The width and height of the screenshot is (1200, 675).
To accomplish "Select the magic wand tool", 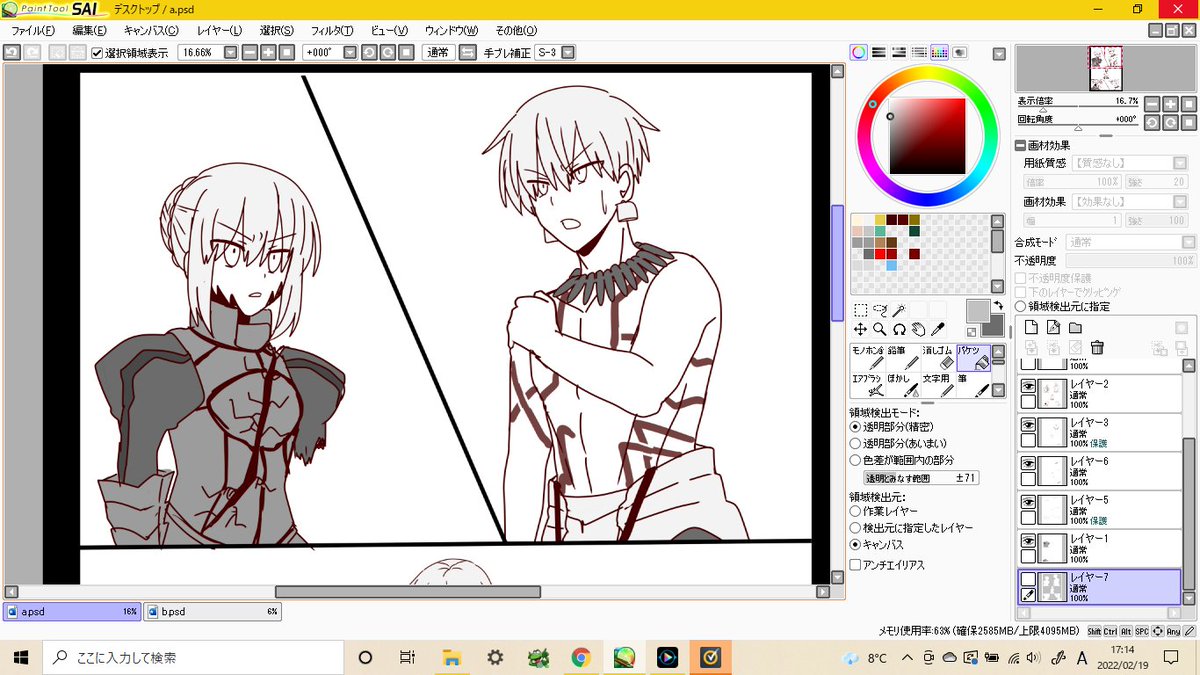I will 899,310.
